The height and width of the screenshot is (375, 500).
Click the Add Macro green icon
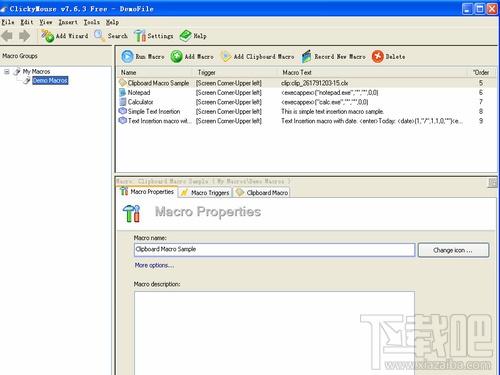coord(176,56)
